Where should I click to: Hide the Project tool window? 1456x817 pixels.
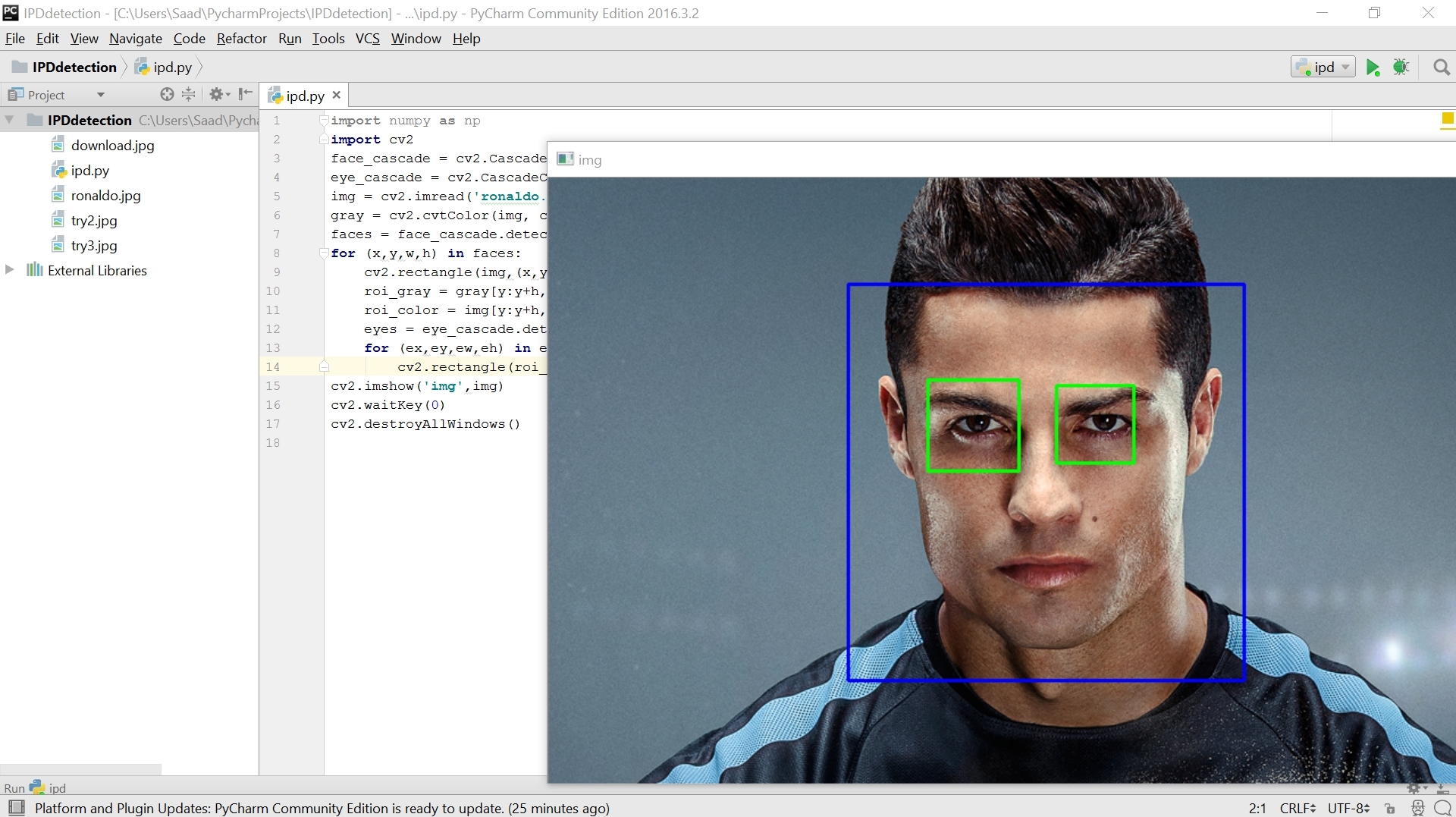245,94
